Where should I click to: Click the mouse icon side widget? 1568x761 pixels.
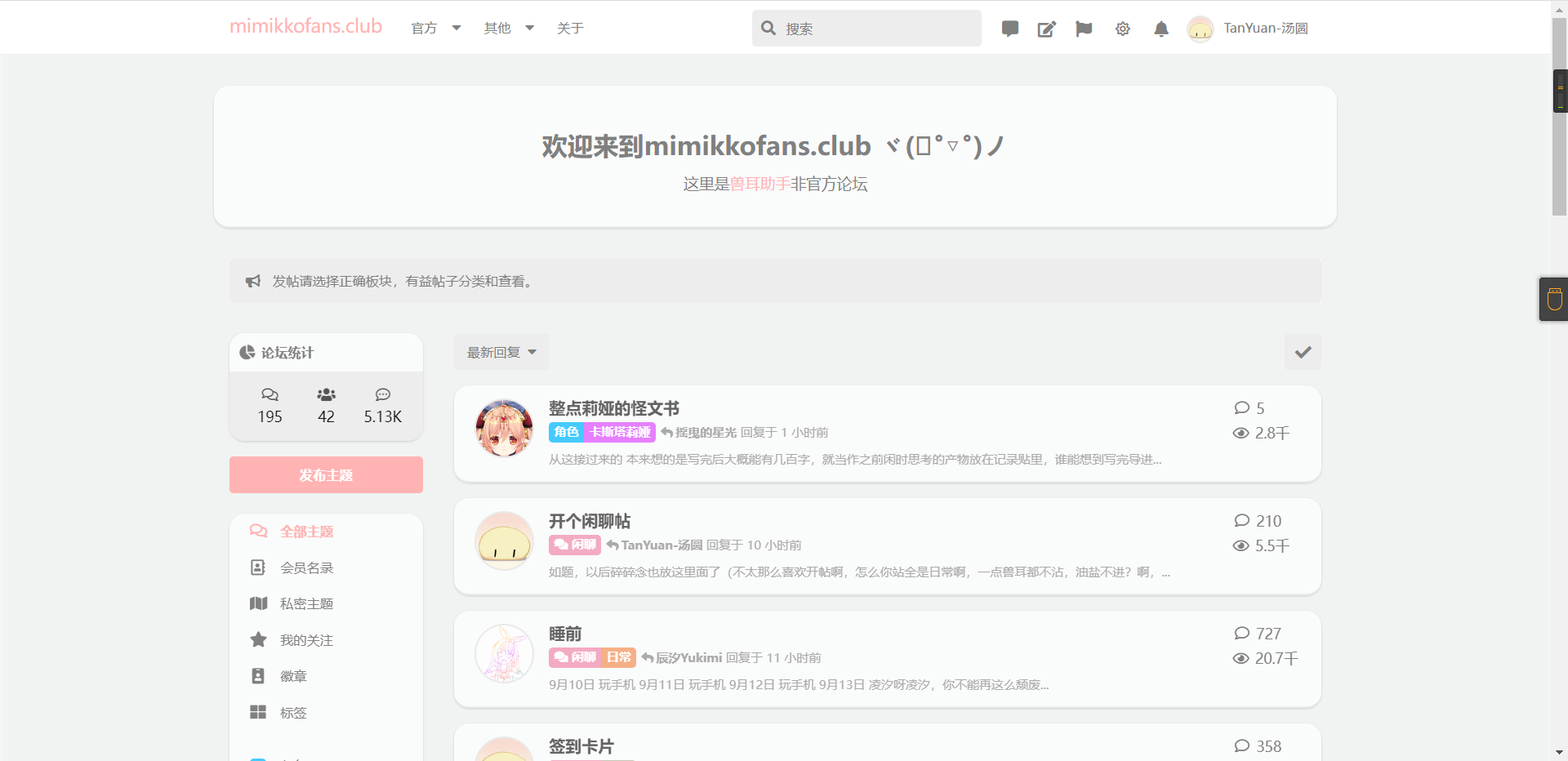pyautogui.click(x=1554, y=299)
